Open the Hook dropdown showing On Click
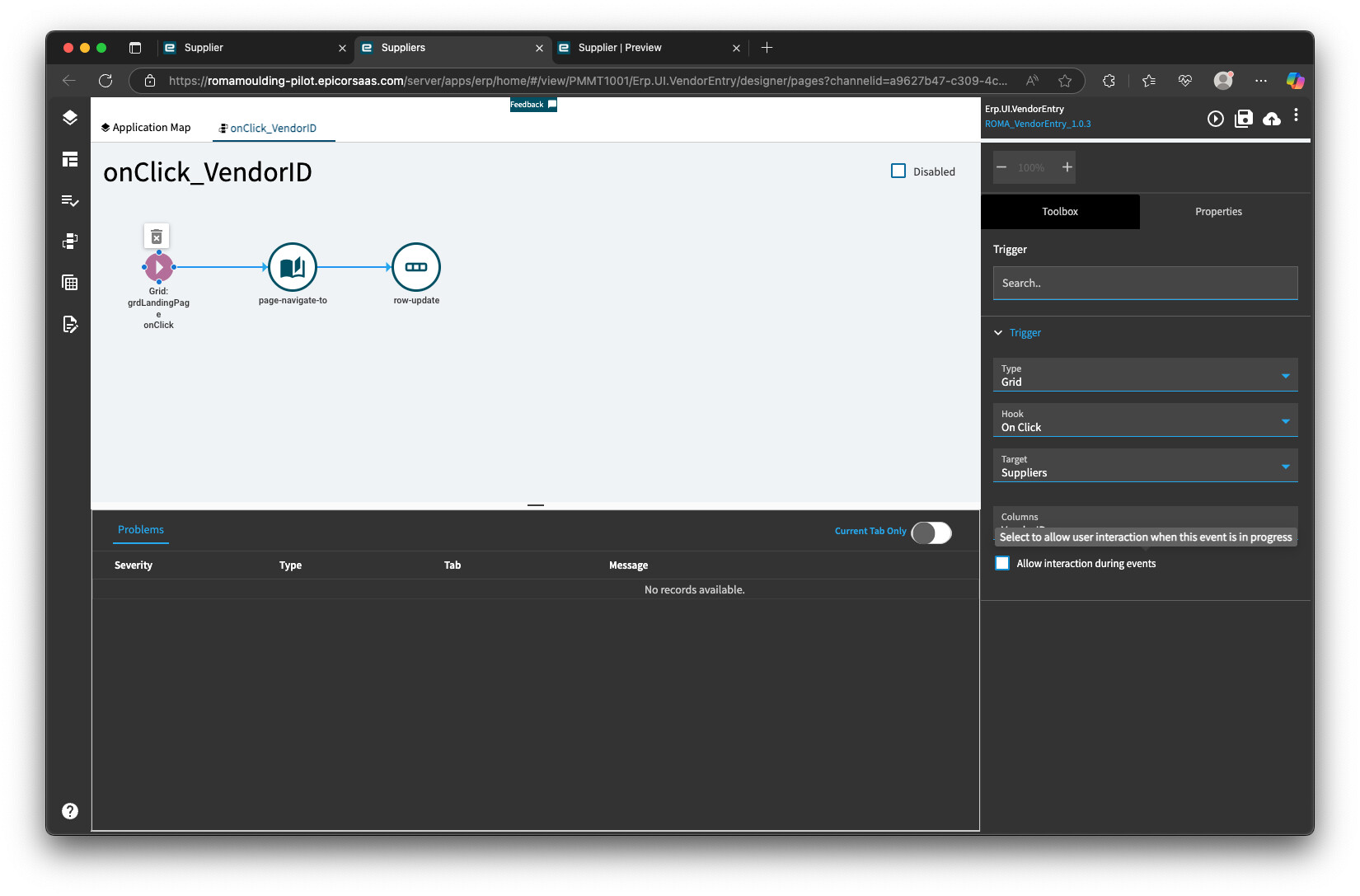Image resolution: width=1360 pixels, height=896 pixels. (x=1145, y=420)
